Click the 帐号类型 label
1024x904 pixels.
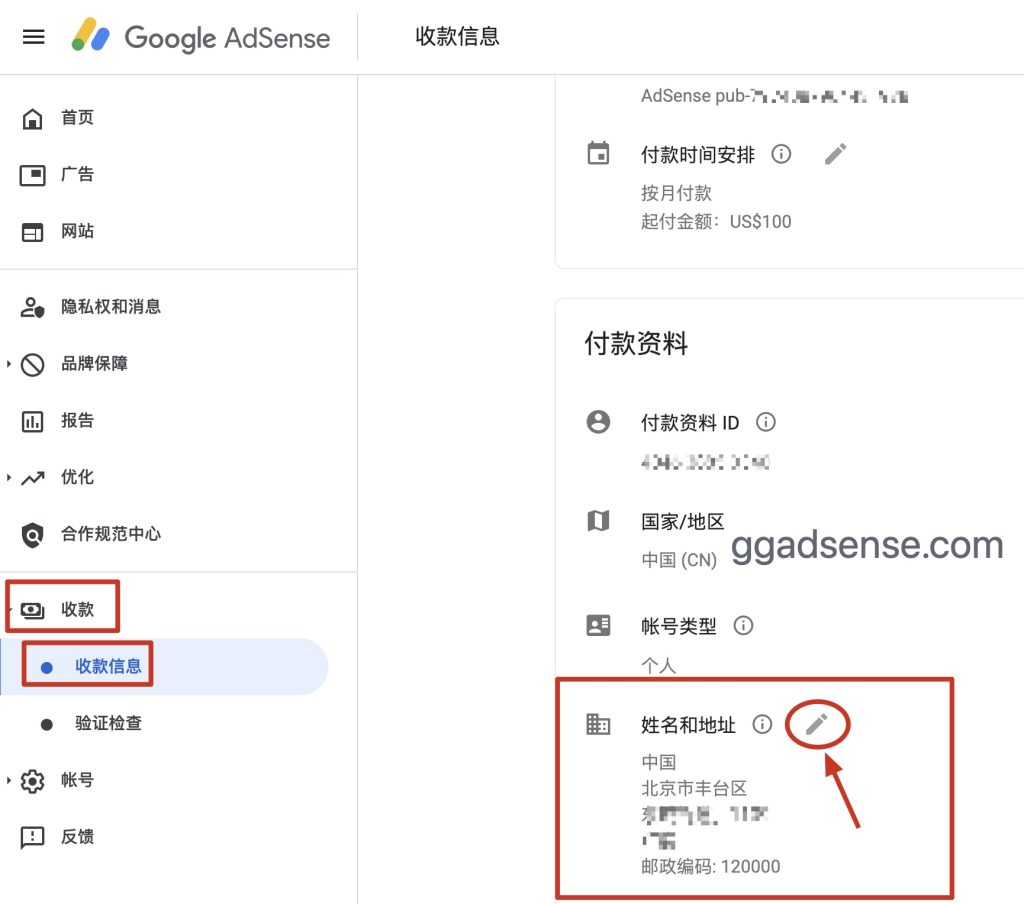coord(679,626)
